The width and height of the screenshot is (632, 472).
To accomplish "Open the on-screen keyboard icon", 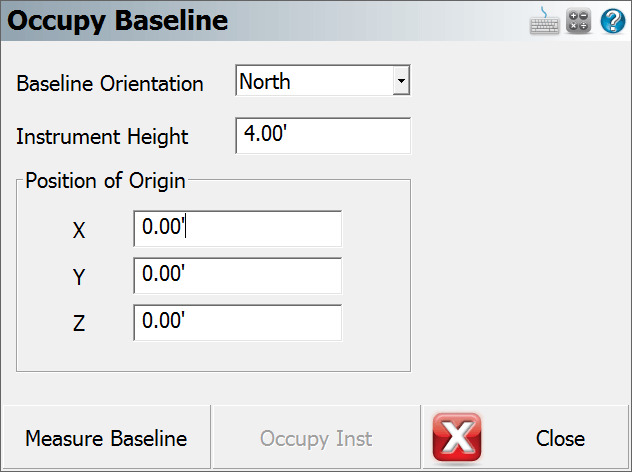I will point(544,21).
